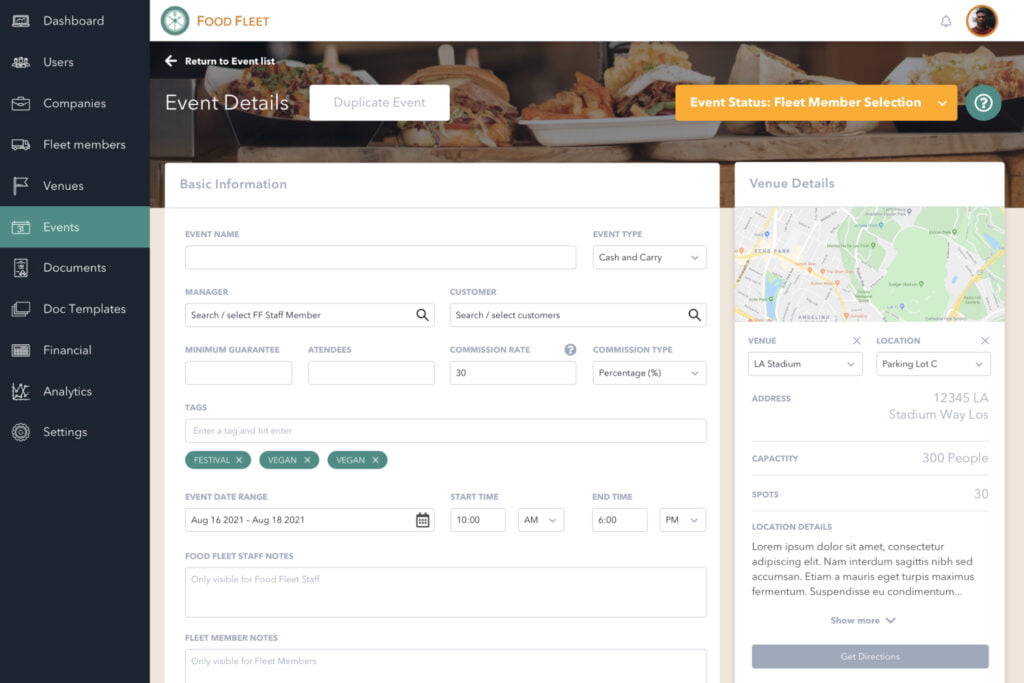Click the Duplicate Event button

coord(379,102)
